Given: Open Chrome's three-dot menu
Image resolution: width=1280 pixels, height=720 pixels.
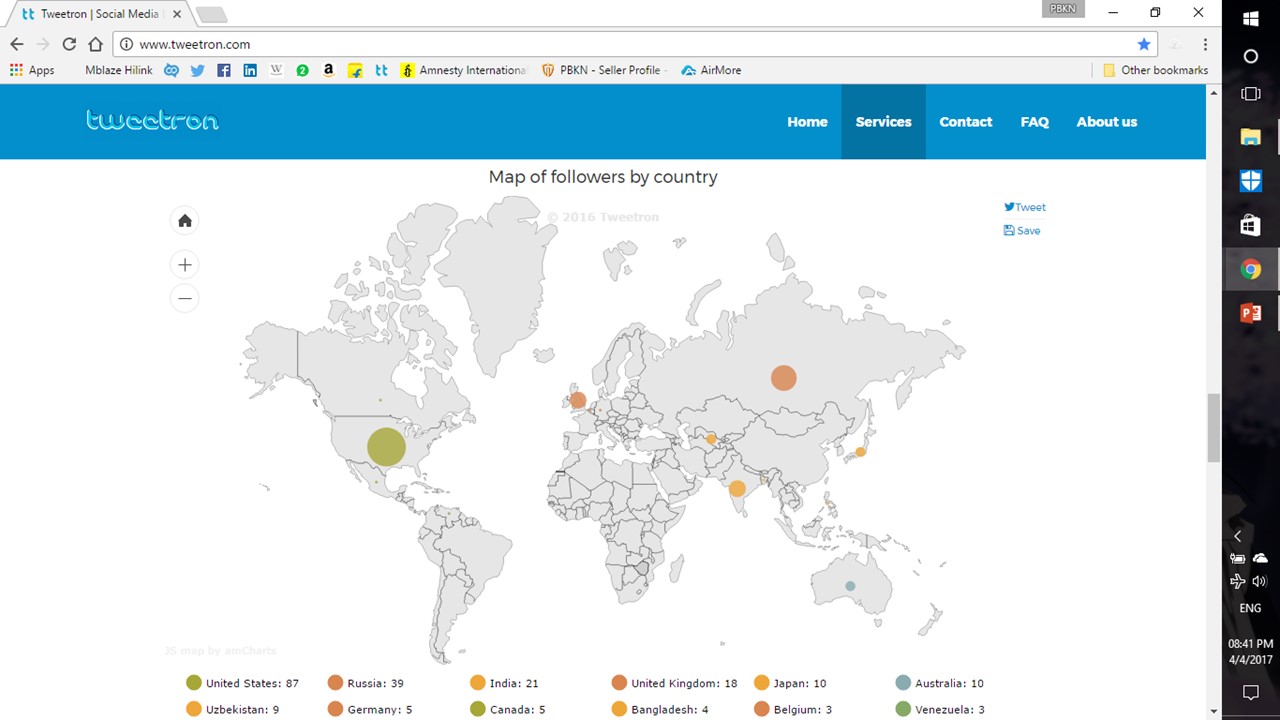Looking at the screenshot, I should [x=1205, y=44].
